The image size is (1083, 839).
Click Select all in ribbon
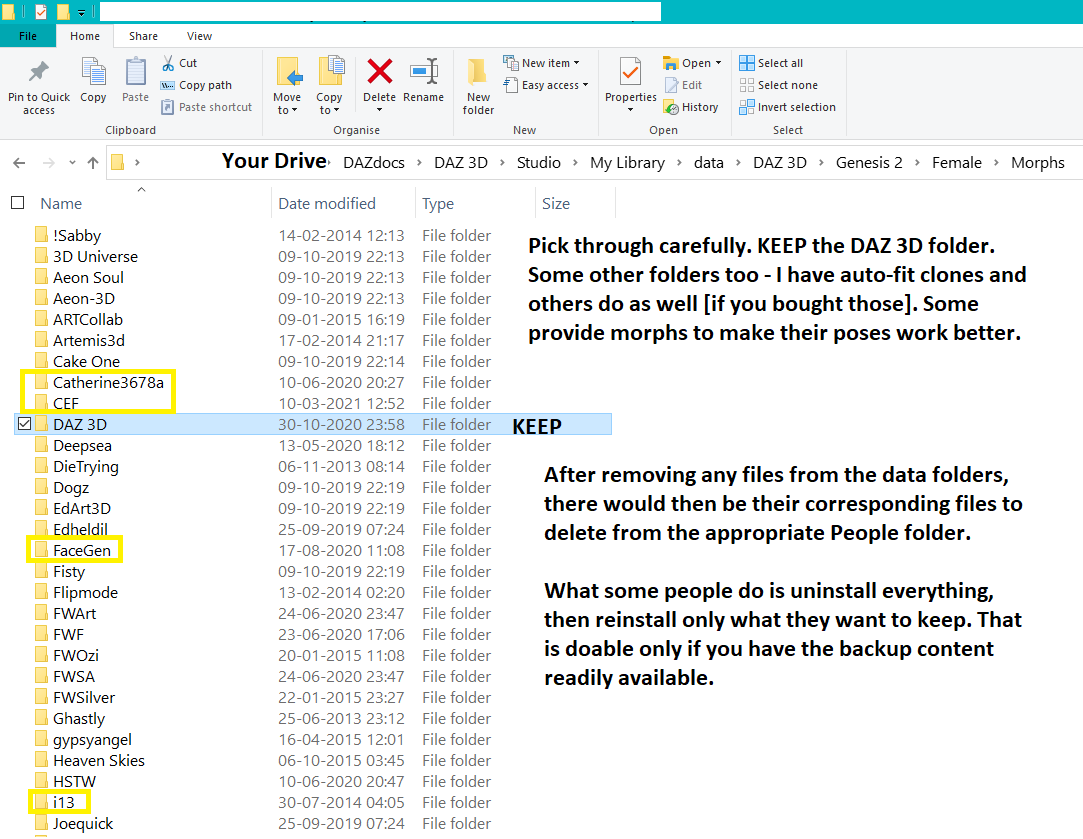pyautogui.click(x=771, y=64)
